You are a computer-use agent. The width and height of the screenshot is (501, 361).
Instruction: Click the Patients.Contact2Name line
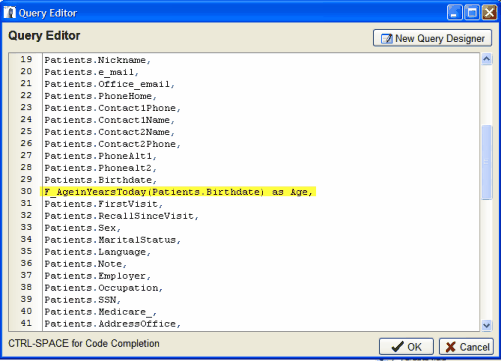(x=109, y=132)
